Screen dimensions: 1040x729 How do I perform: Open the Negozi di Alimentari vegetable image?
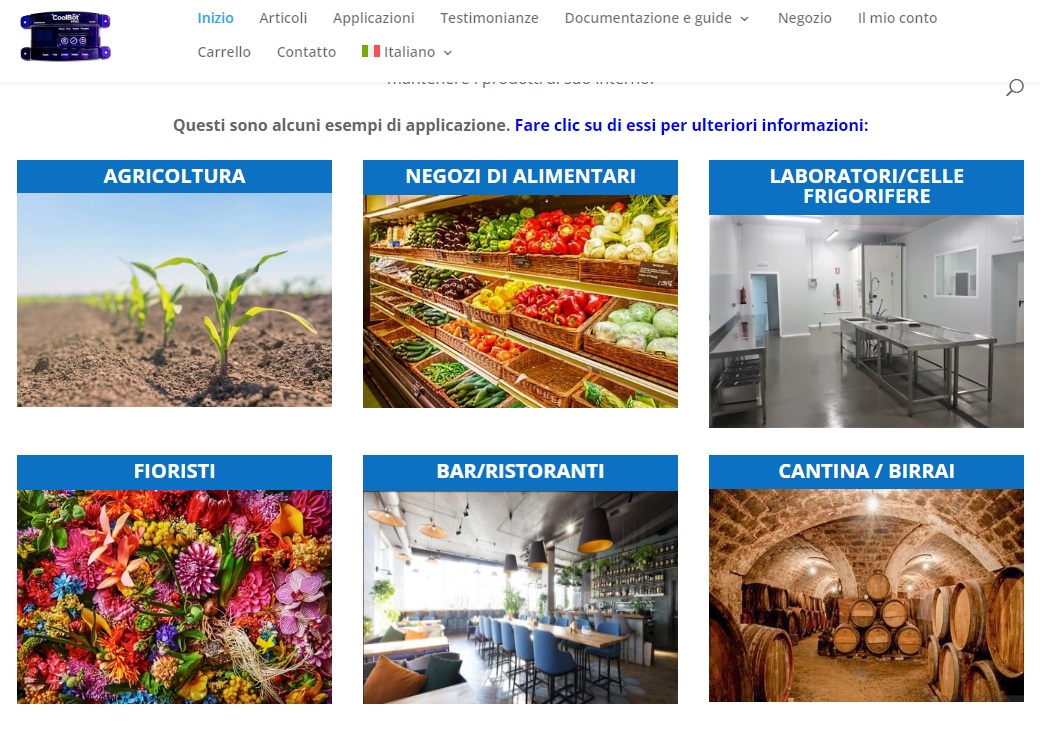click(520, 300)
